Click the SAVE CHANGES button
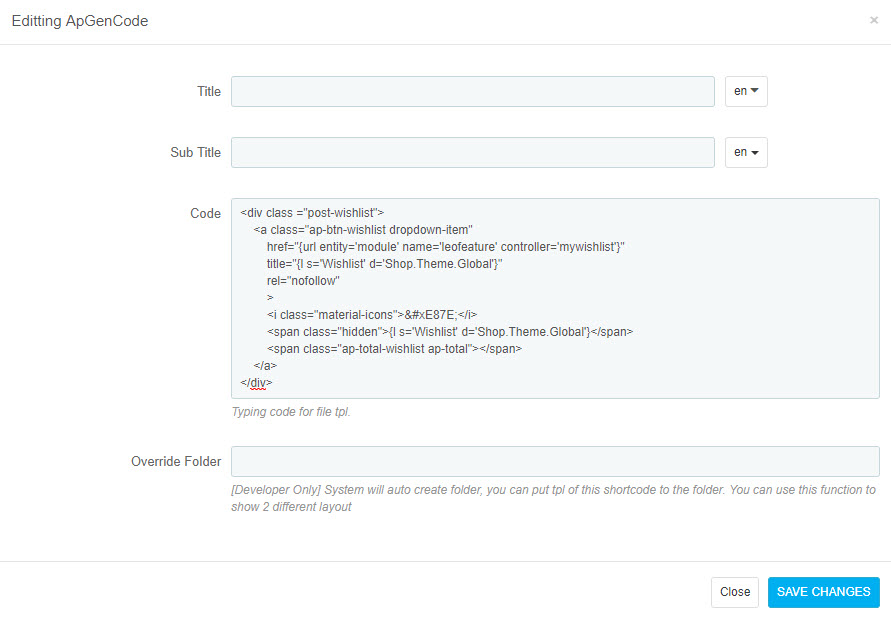 tap(823, 592)
